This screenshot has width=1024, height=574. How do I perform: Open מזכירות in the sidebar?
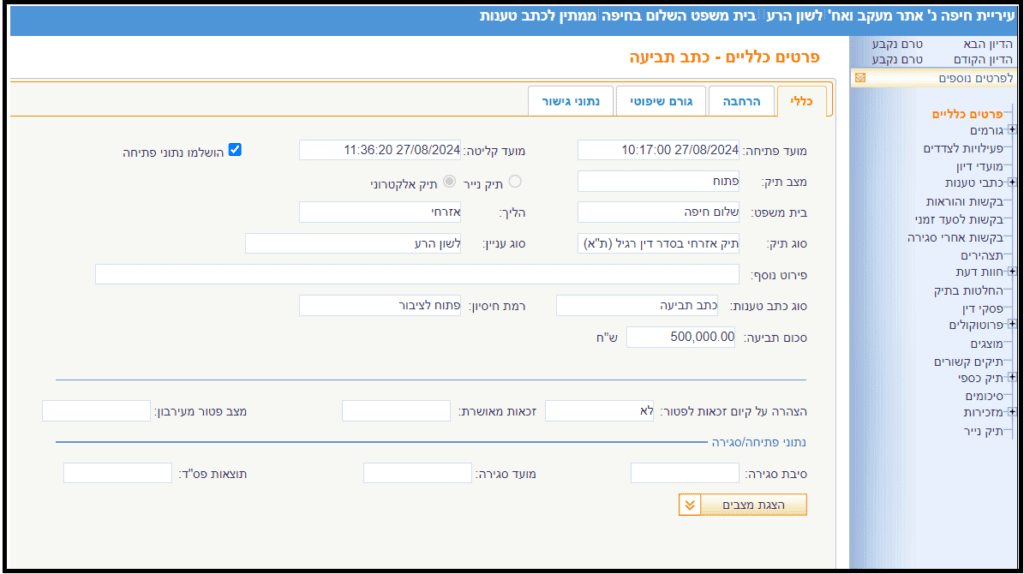(984, 413)
